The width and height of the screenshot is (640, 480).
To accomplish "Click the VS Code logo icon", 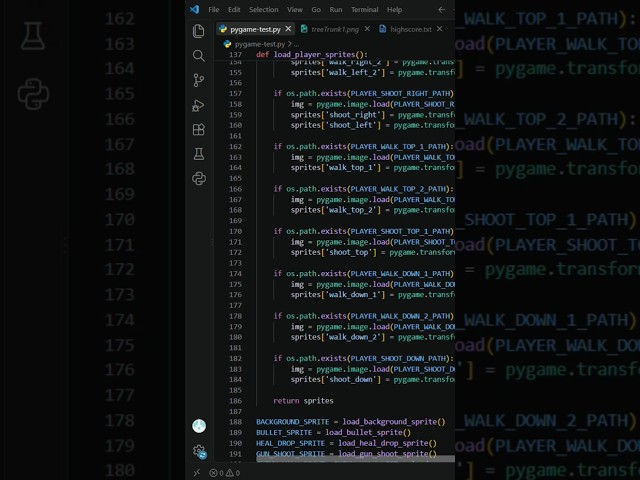I will click(195, 9).
